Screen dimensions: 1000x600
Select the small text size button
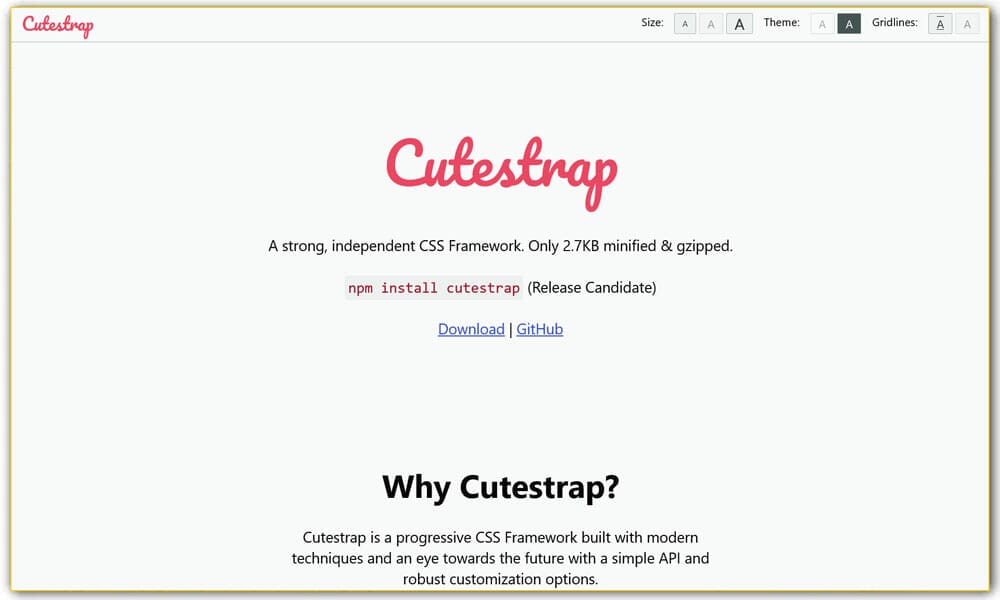pos(685,24)
